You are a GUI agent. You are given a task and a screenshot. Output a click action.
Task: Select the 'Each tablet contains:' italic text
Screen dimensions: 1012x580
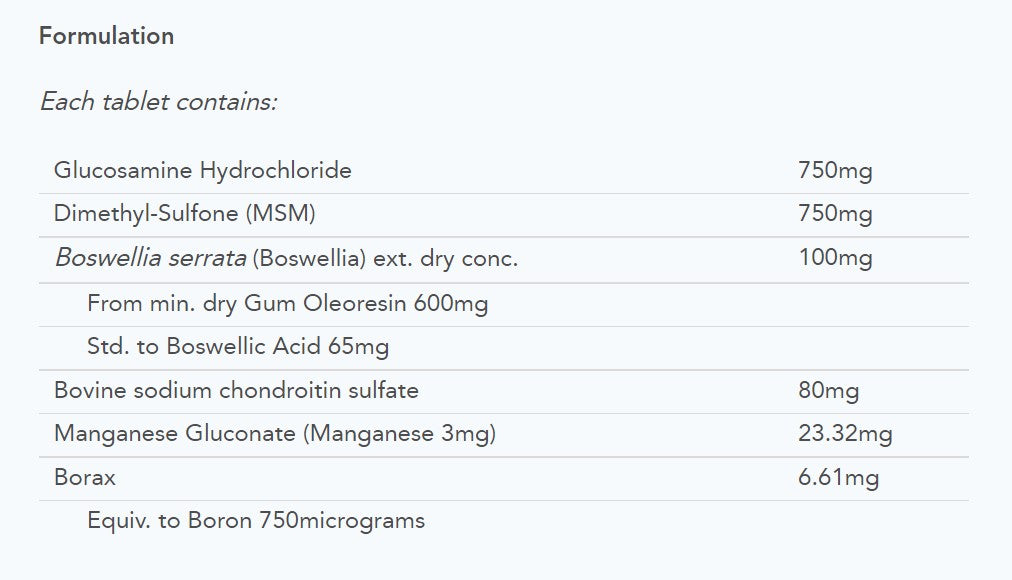coord(158,102)
